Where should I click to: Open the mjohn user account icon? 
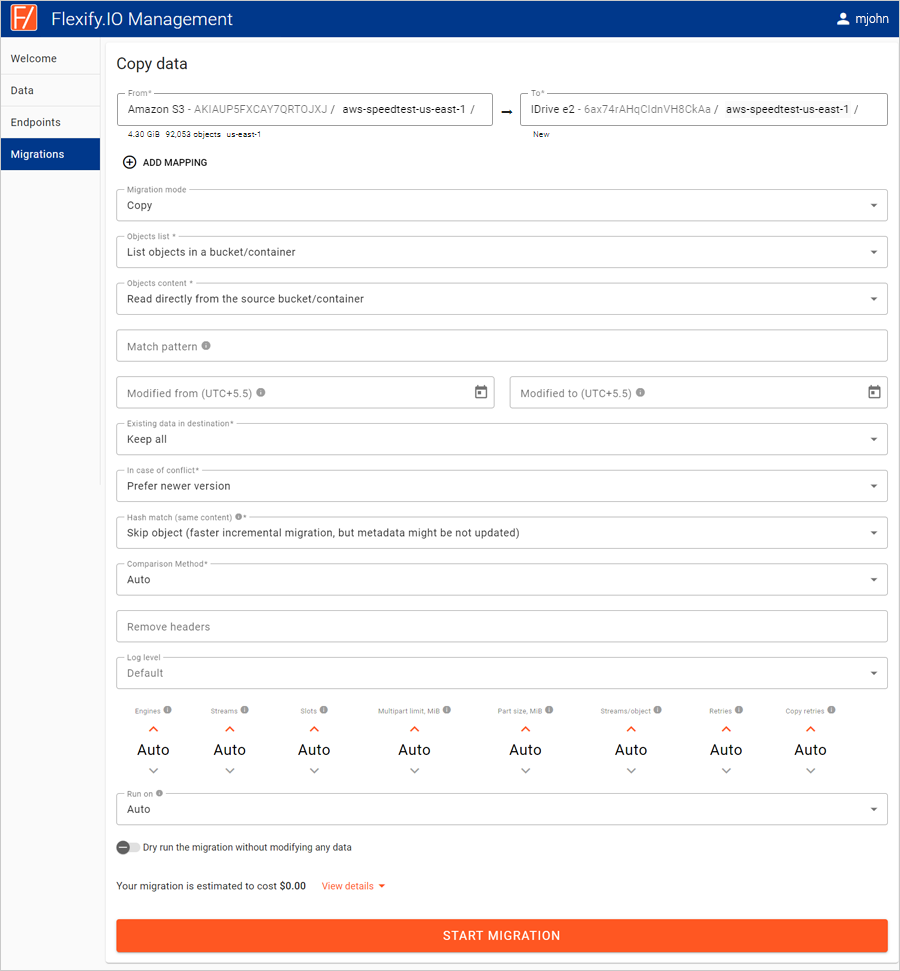[x=842, y=19]
